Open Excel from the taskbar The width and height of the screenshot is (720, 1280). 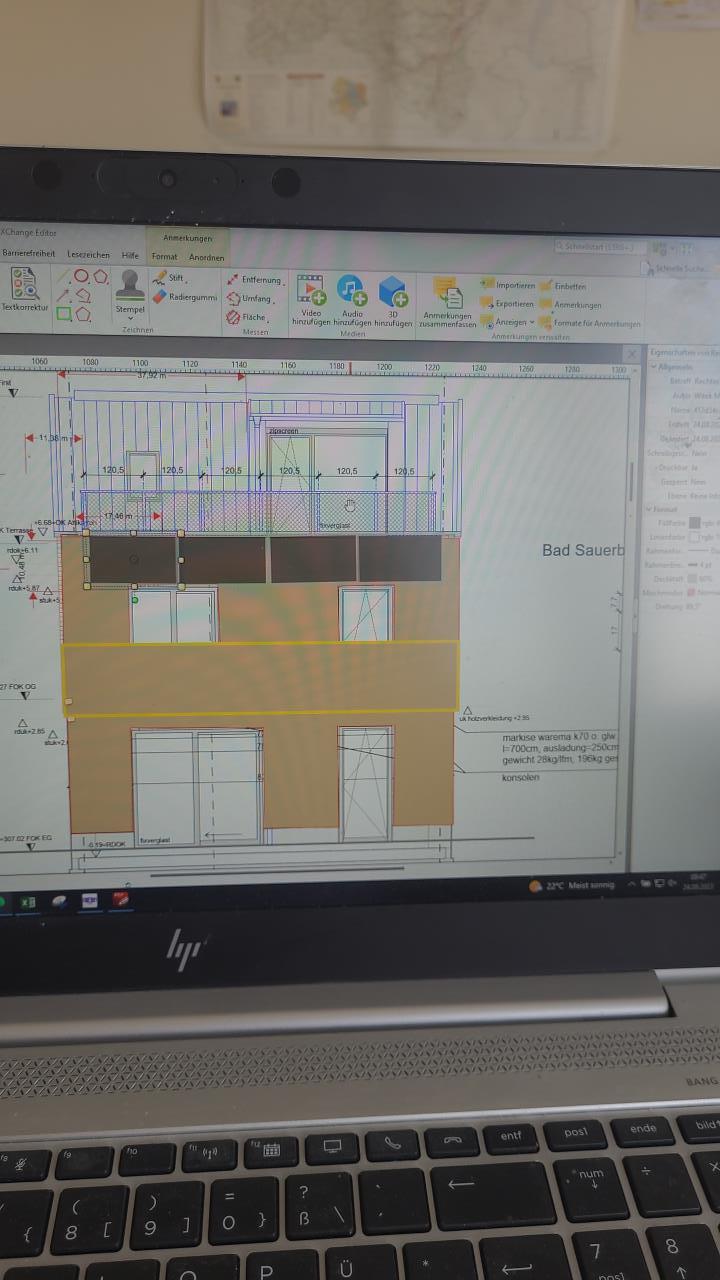(28, 901)
